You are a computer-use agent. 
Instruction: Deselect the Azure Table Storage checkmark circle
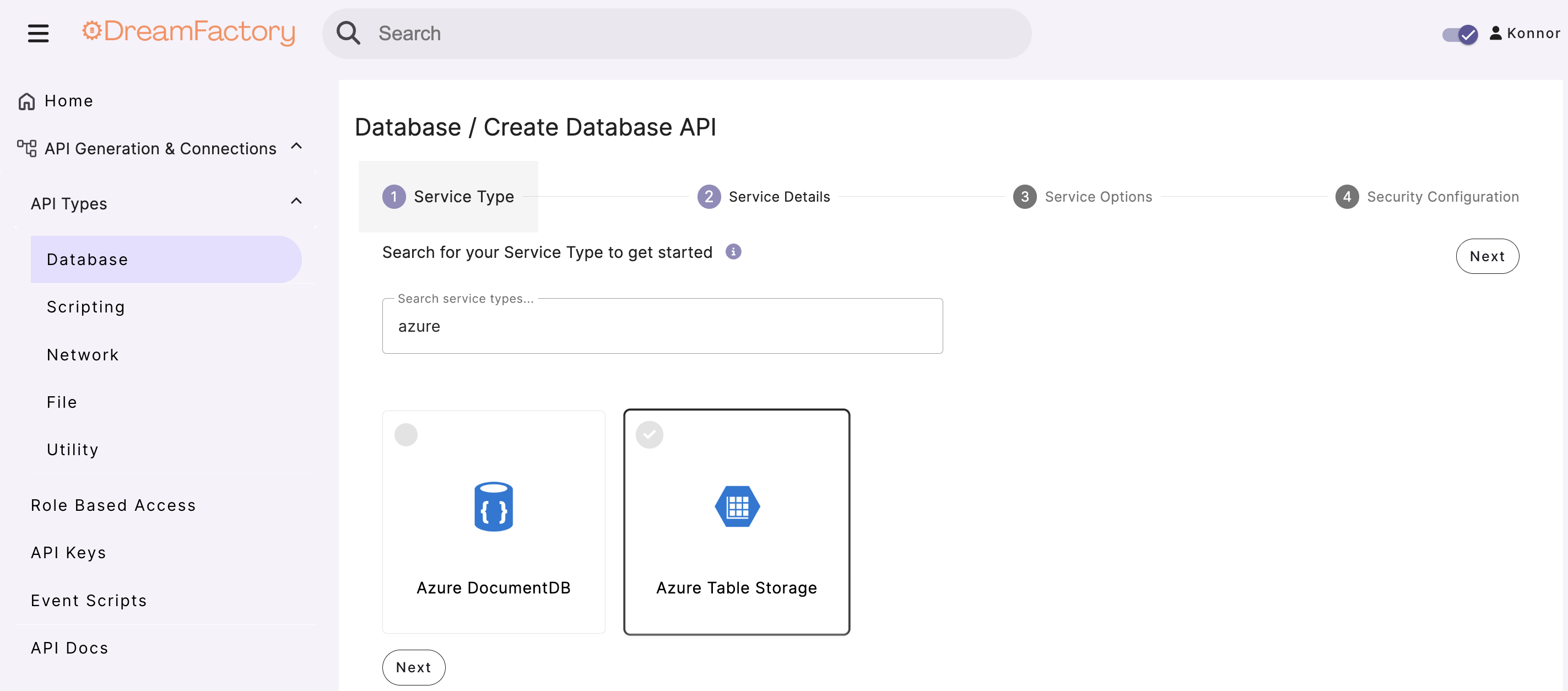tap(649, 435)
